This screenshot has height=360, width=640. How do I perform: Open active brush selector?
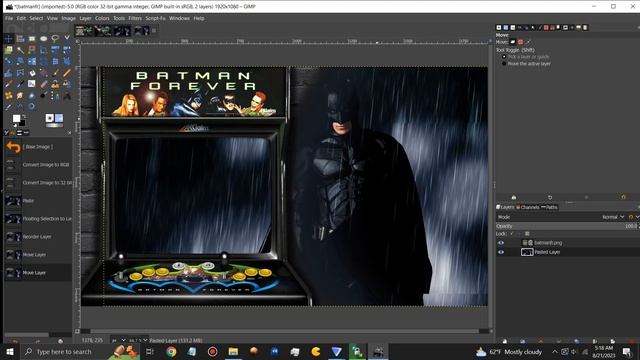(x=50, y=118)
